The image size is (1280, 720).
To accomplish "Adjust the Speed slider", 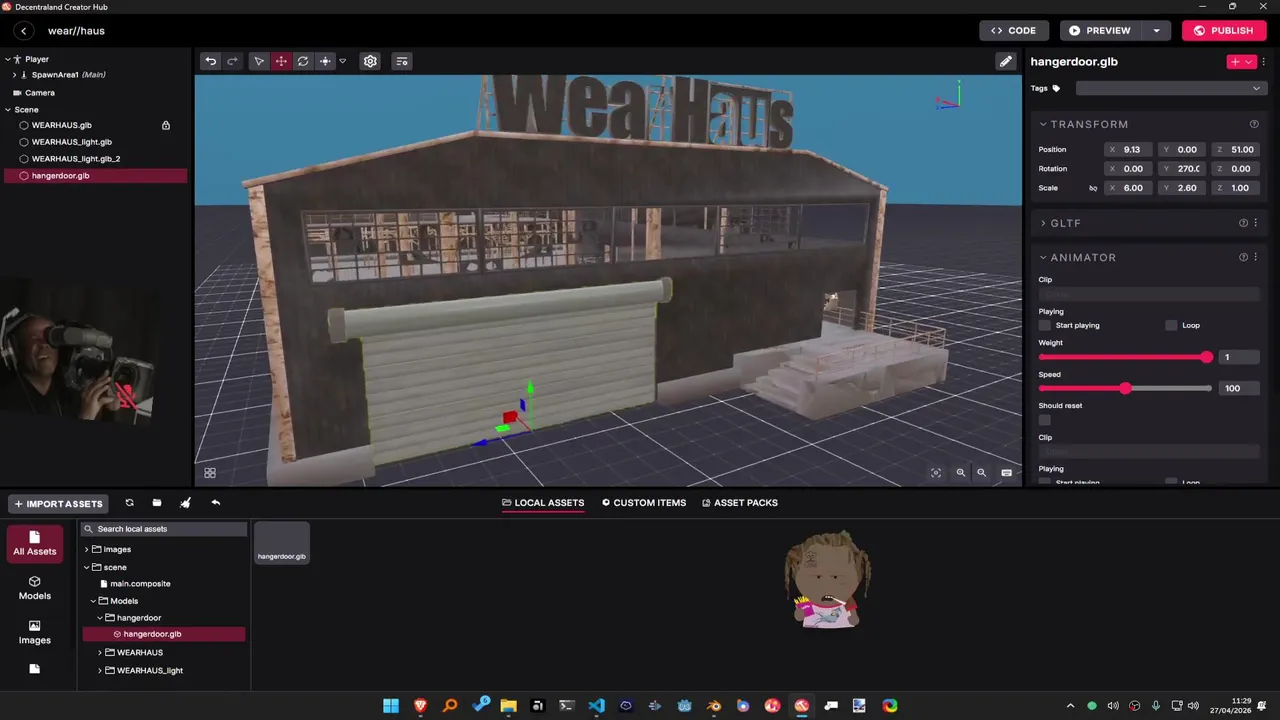I will tap(1125, 388).
